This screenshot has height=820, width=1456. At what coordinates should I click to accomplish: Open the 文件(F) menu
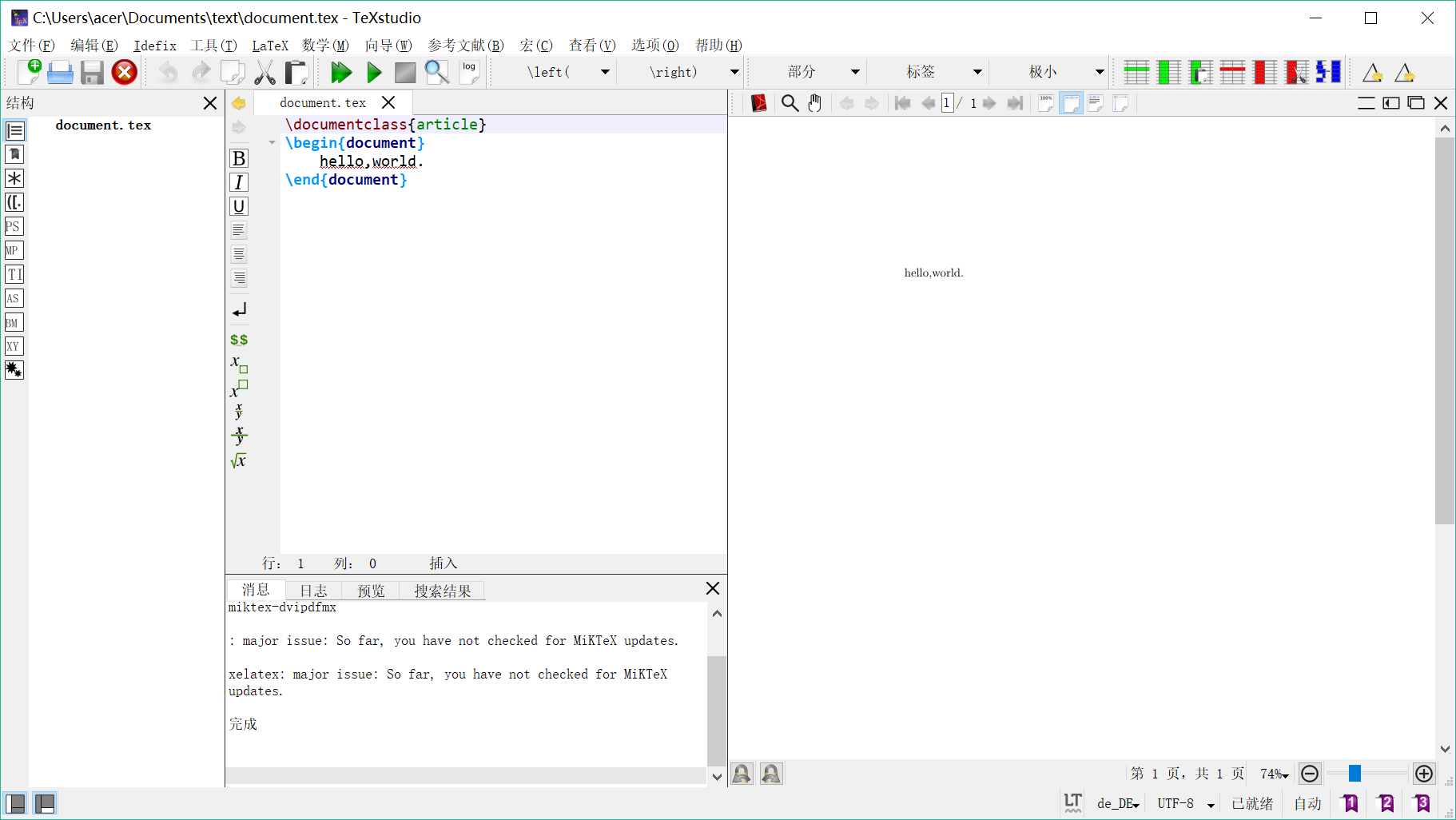pyautogui.click(x=32, y=46)
